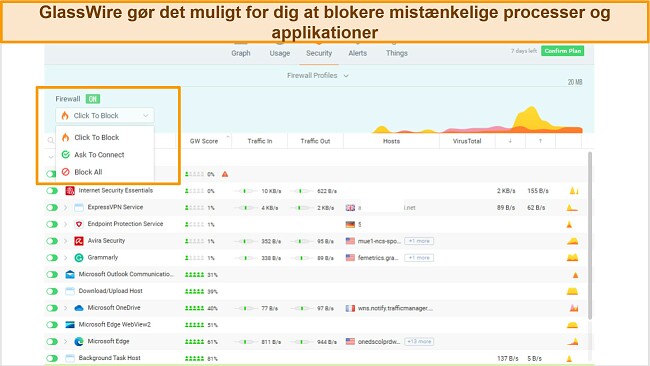Viewport: 650px width, 366px height.
Task: Click the Grammarly app icon
Action: pos(79,257)
